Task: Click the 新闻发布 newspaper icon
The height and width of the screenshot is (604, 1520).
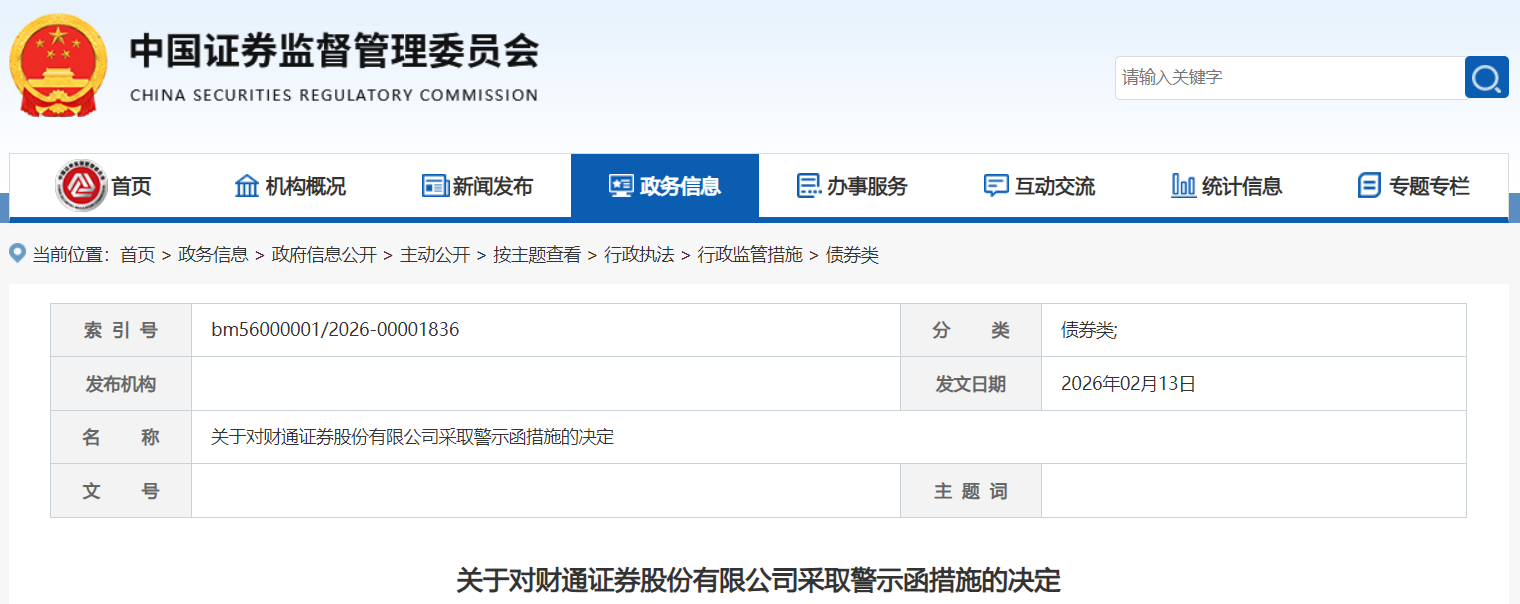Action: (435, 186)
